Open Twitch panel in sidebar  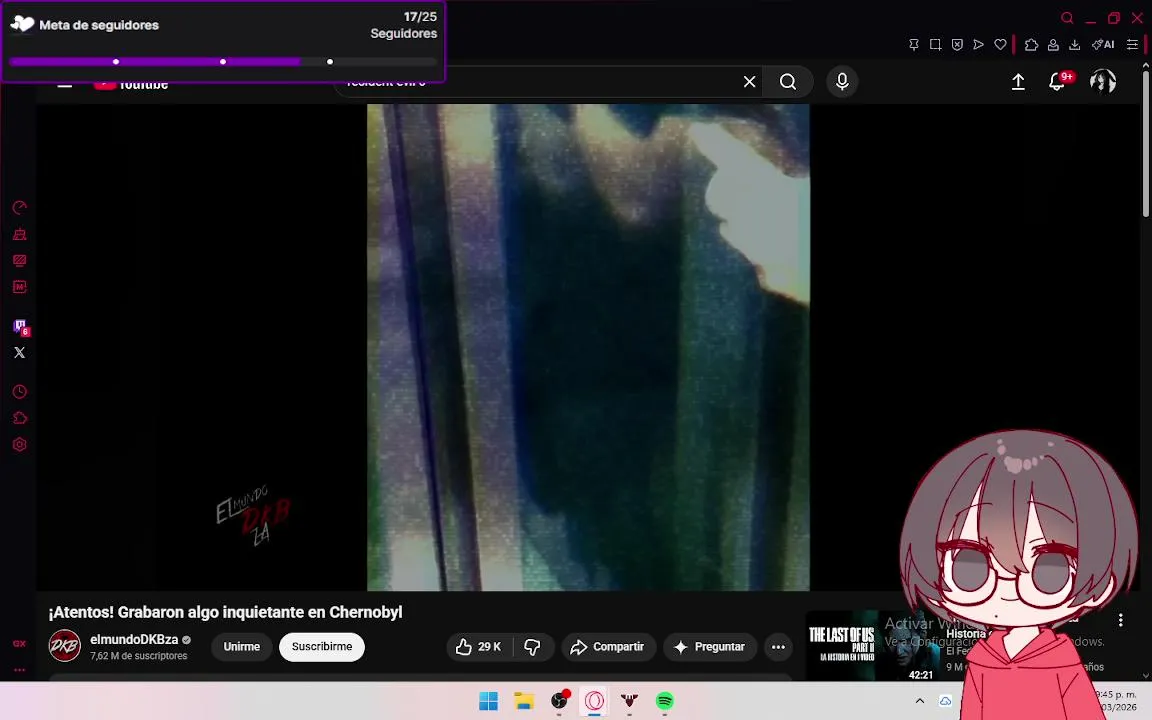[20, 327]
